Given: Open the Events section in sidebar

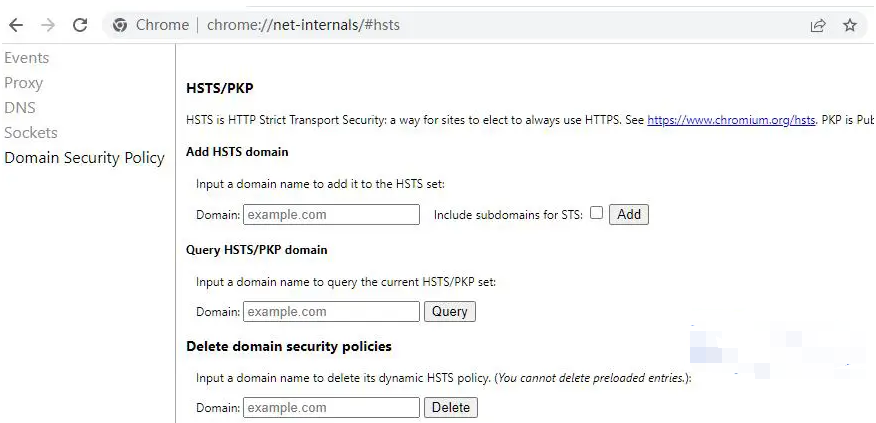Looking at the screenshot, I should (27, 58).
